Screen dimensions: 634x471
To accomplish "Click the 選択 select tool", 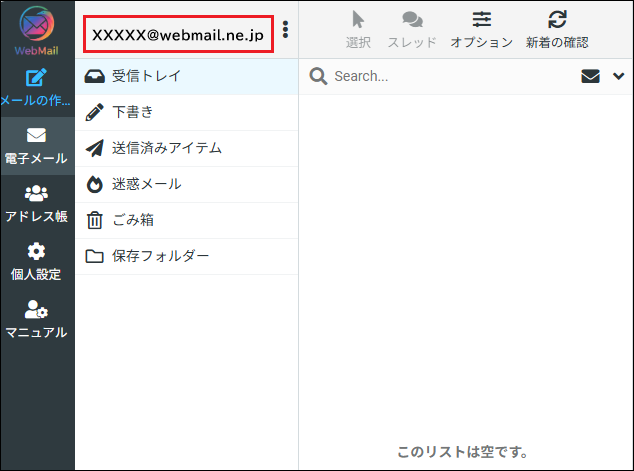I will point(358,29).
